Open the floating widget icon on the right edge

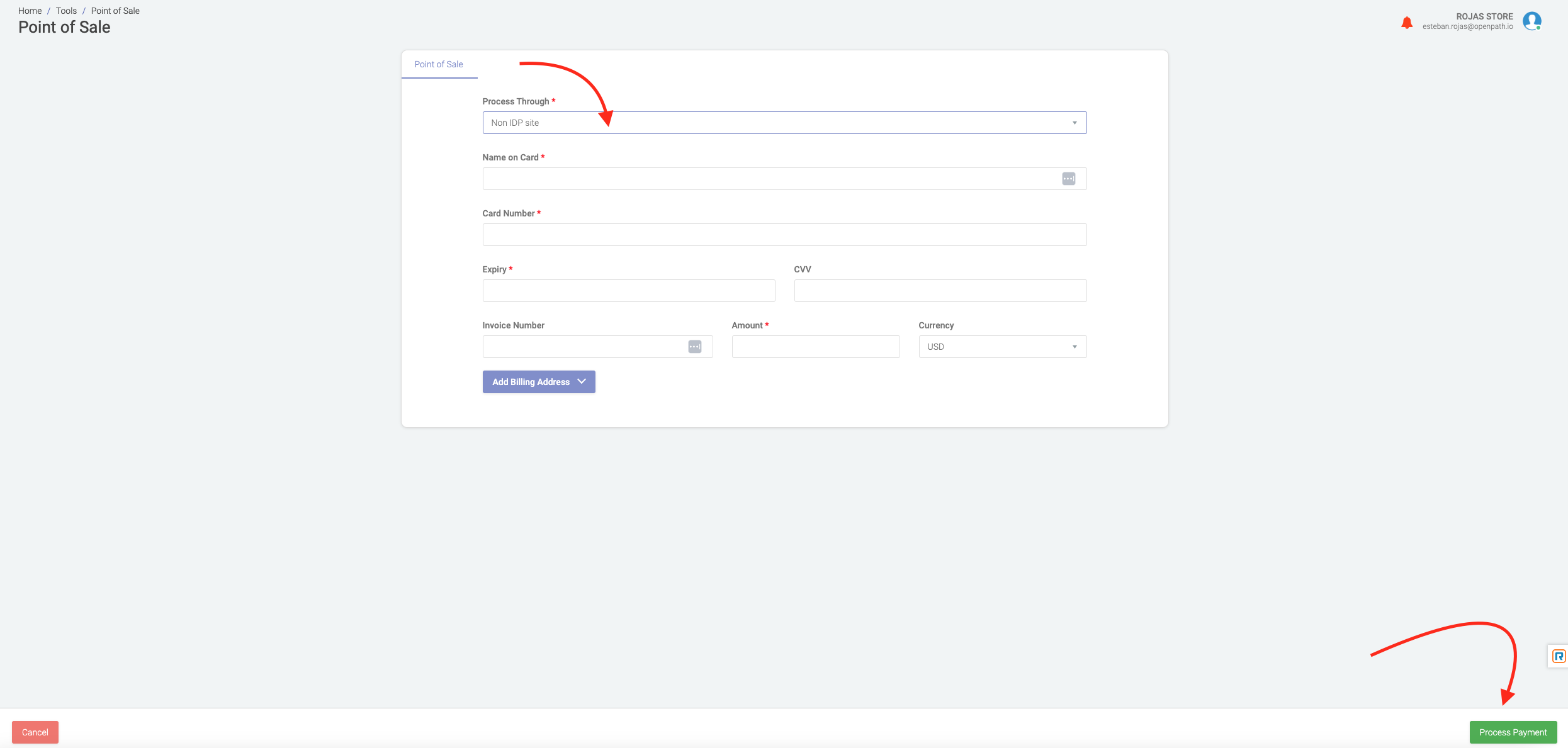[1558, 656]
